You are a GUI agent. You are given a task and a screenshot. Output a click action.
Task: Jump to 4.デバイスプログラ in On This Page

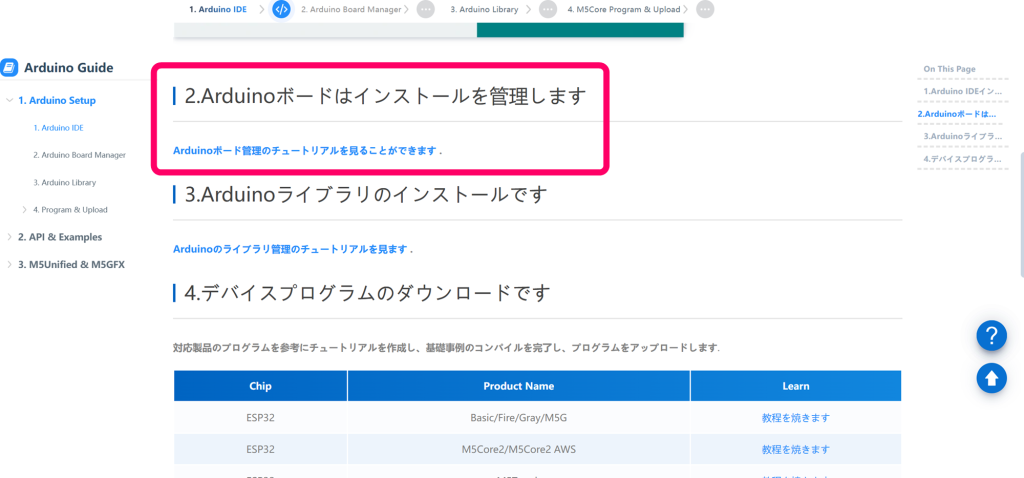click(x=963, y=159)
